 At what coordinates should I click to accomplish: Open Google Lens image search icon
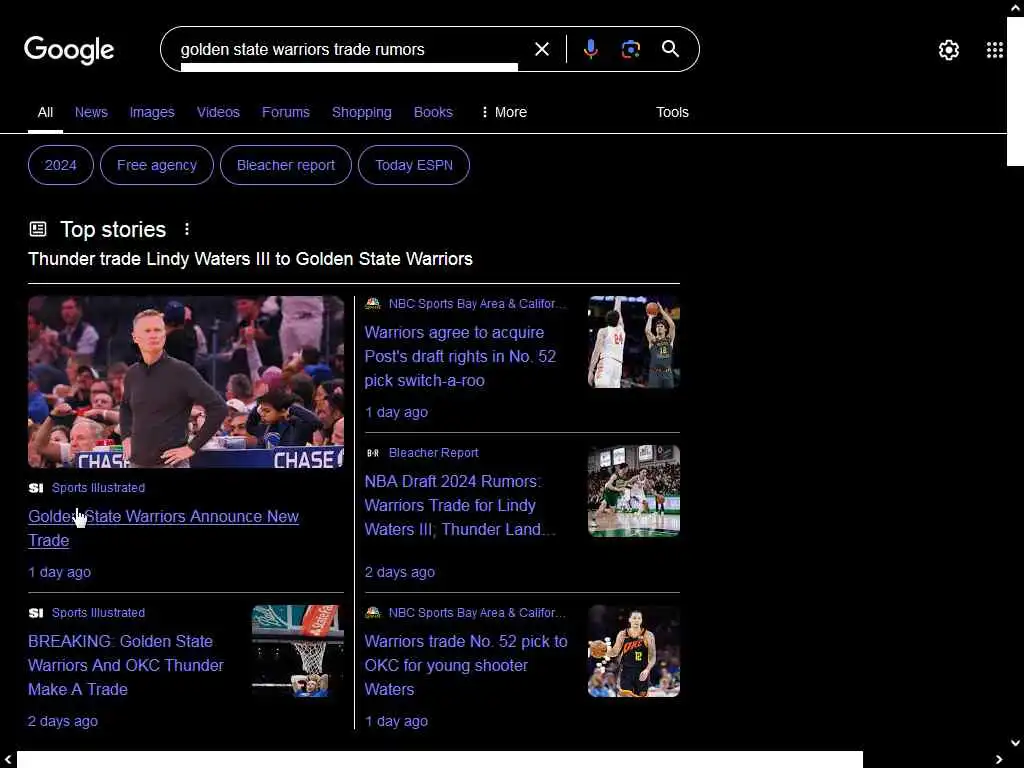coord(630,49)
